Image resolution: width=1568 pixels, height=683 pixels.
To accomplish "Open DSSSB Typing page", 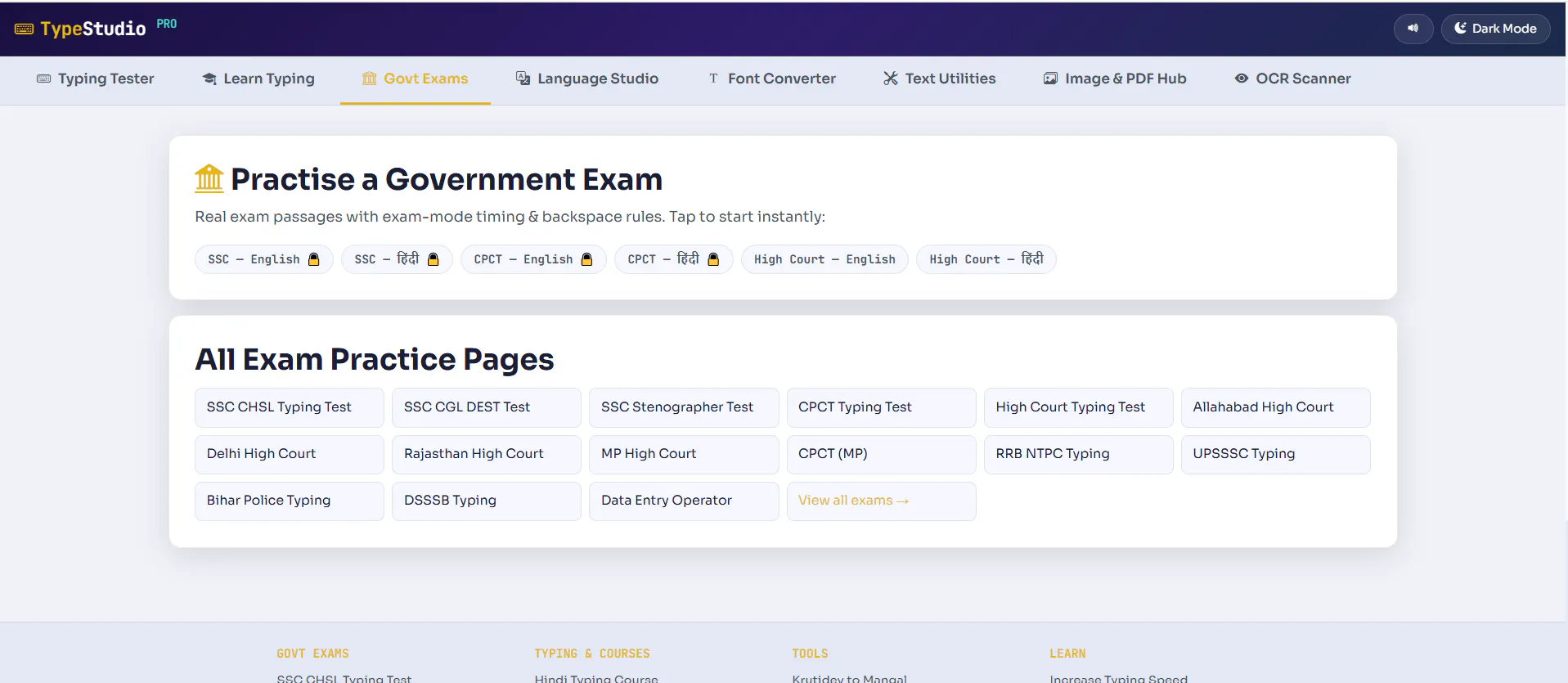I will [x=487, y=501].
